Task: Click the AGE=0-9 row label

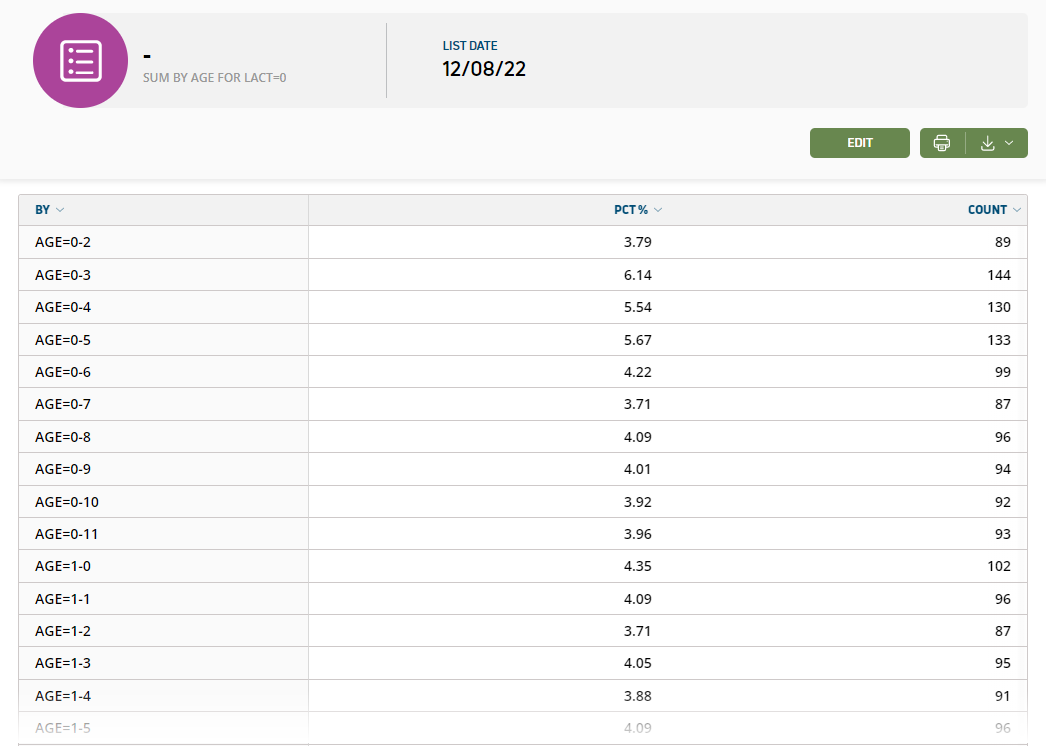Action: click(63, 469)
